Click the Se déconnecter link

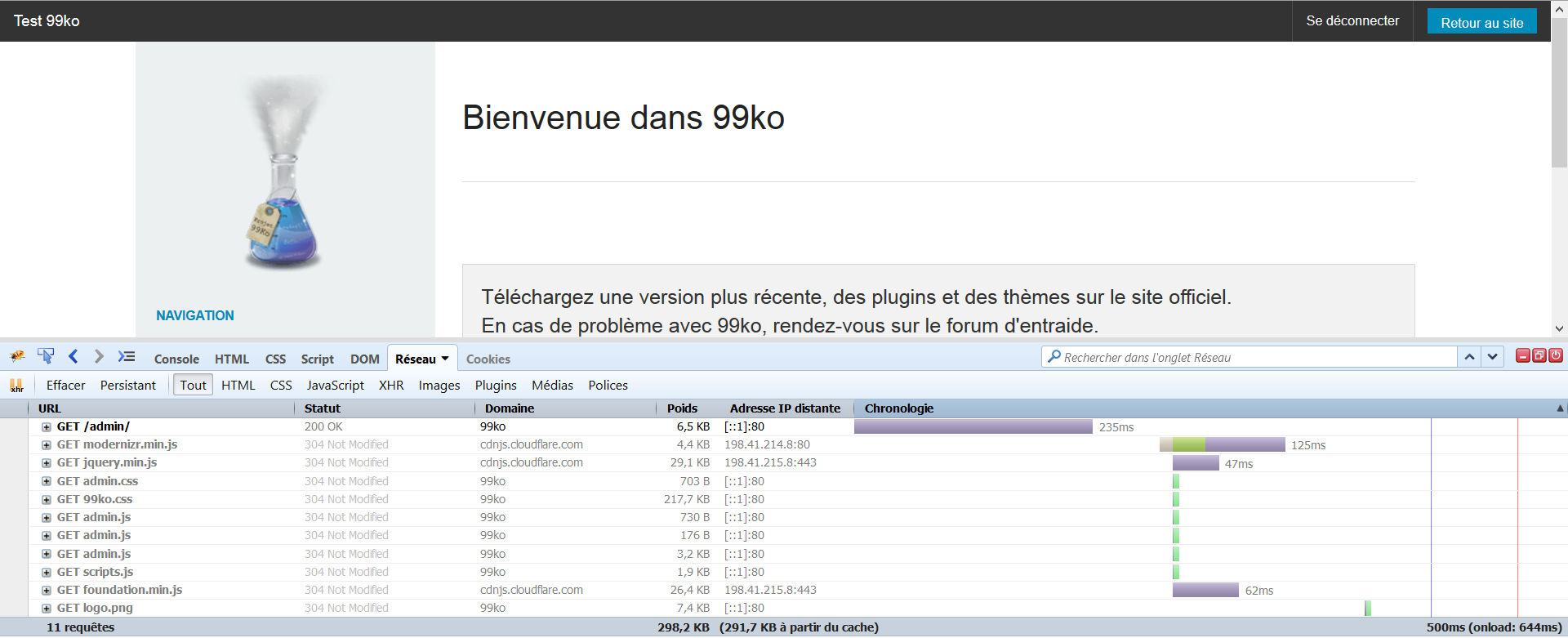pos(1352,20)
